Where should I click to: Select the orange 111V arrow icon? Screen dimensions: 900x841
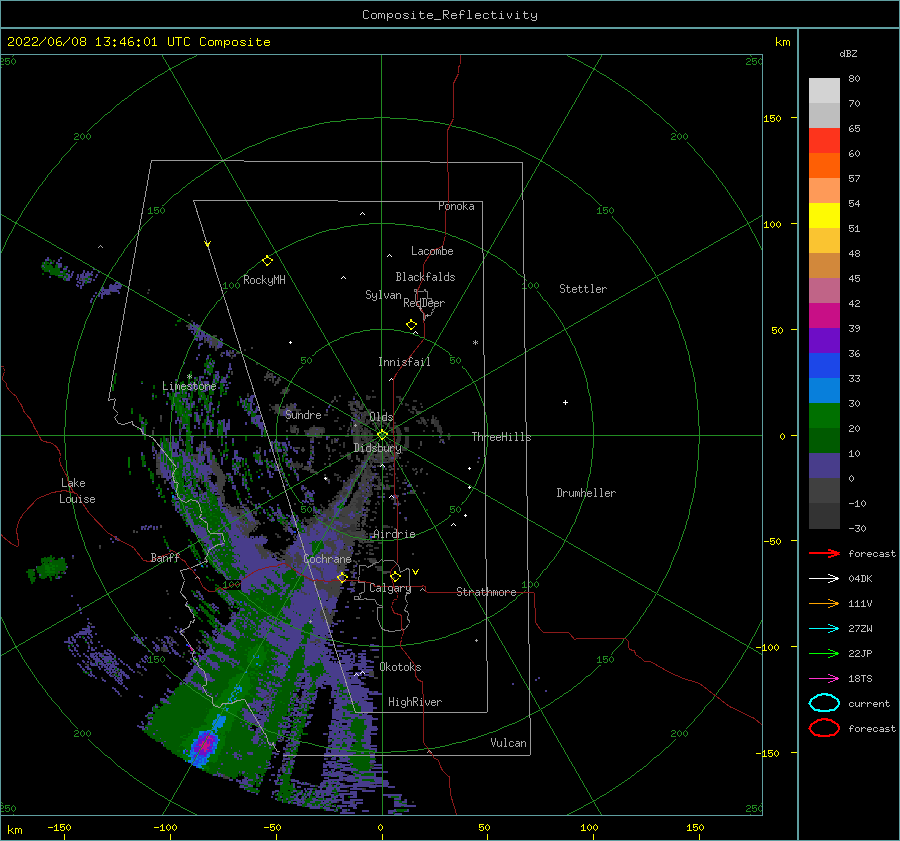click(824, 603)
